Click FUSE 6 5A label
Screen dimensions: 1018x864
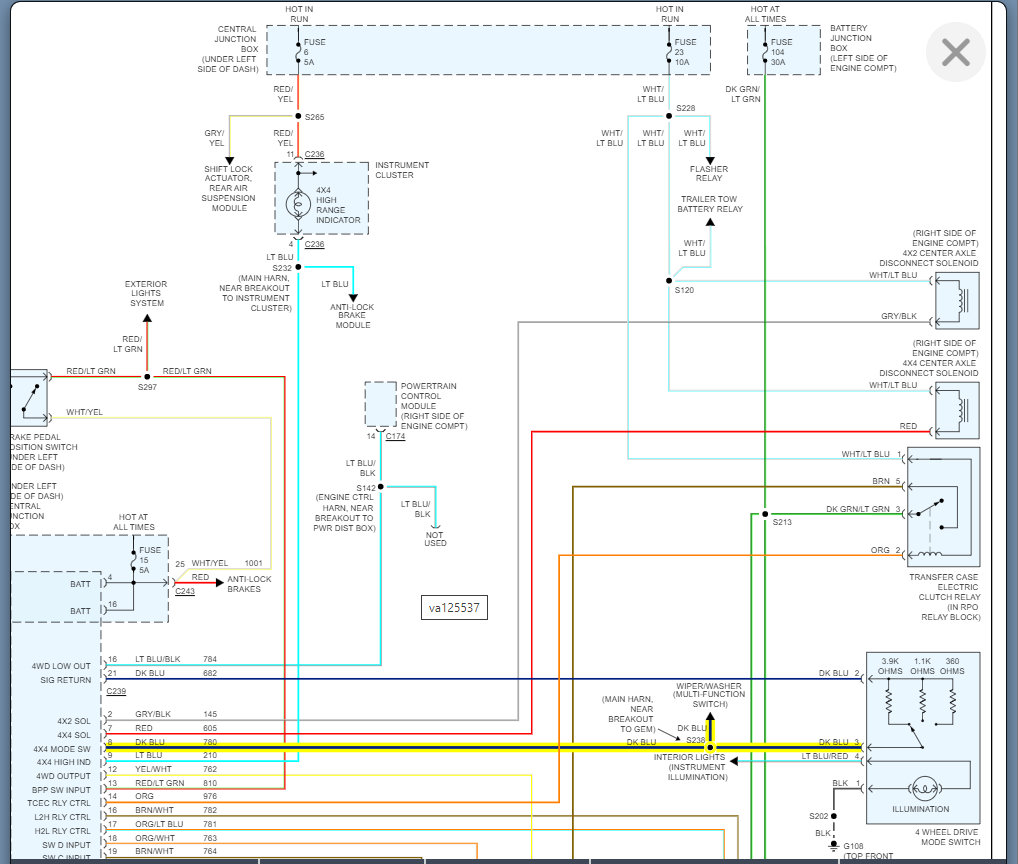click(314, 52)
